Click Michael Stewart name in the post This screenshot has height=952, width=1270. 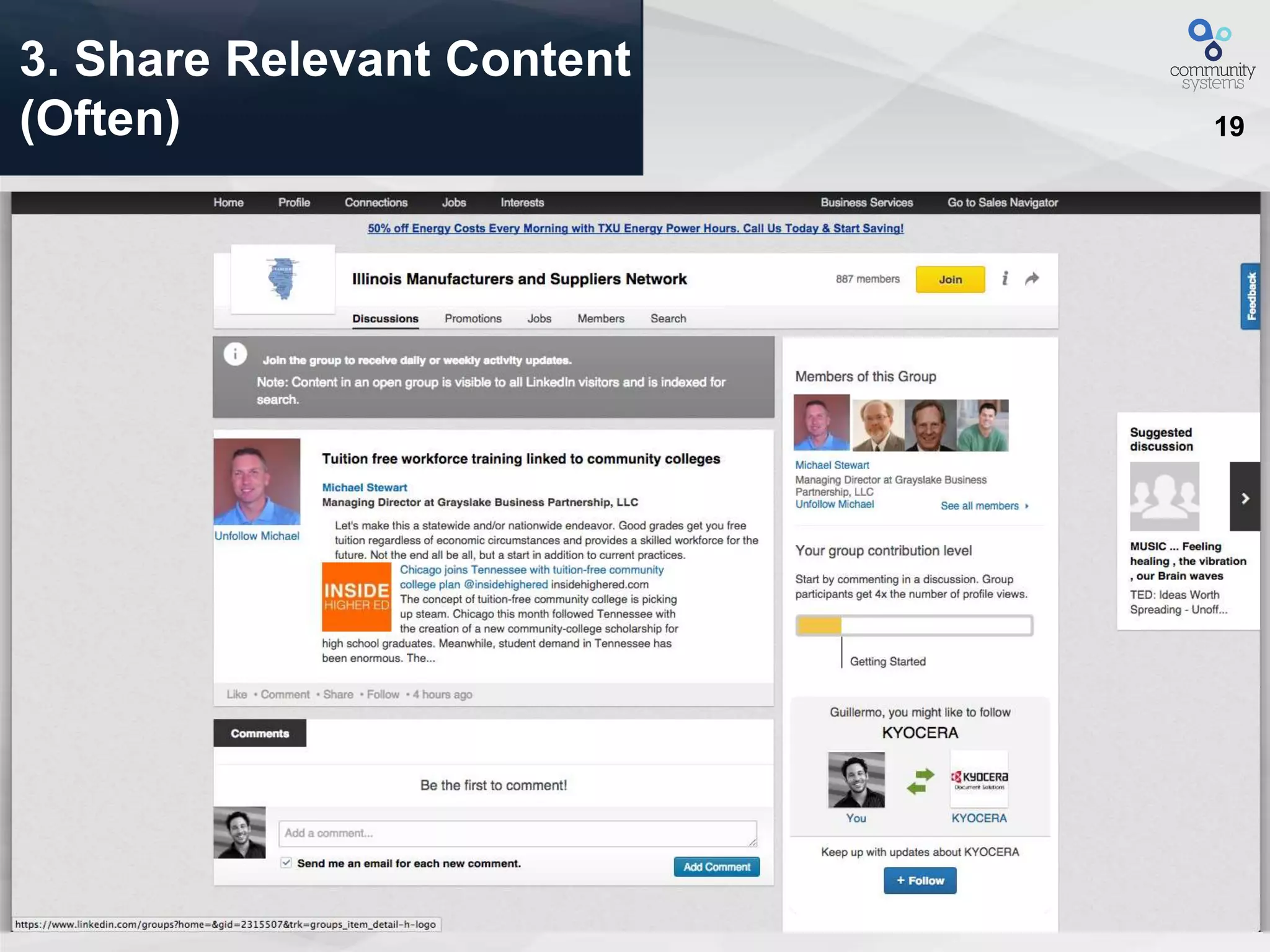(x=365, y=488)
